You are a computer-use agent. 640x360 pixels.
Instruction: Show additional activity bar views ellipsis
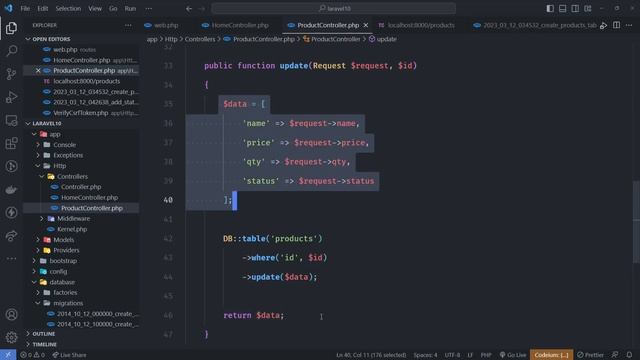(11, 258)
